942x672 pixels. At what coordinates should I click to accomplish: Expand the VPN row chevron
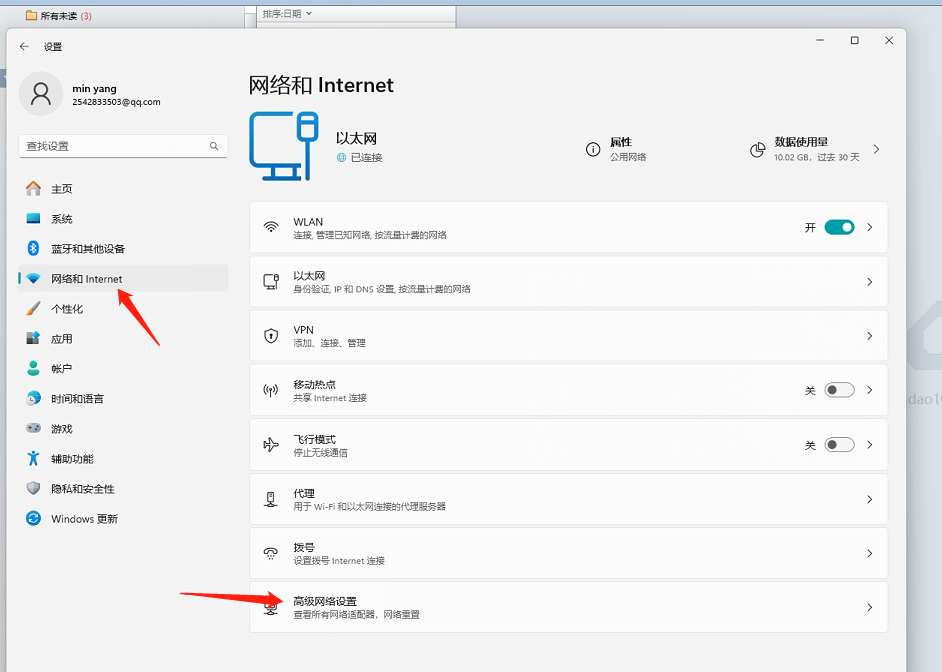click(x=870, y=336)
